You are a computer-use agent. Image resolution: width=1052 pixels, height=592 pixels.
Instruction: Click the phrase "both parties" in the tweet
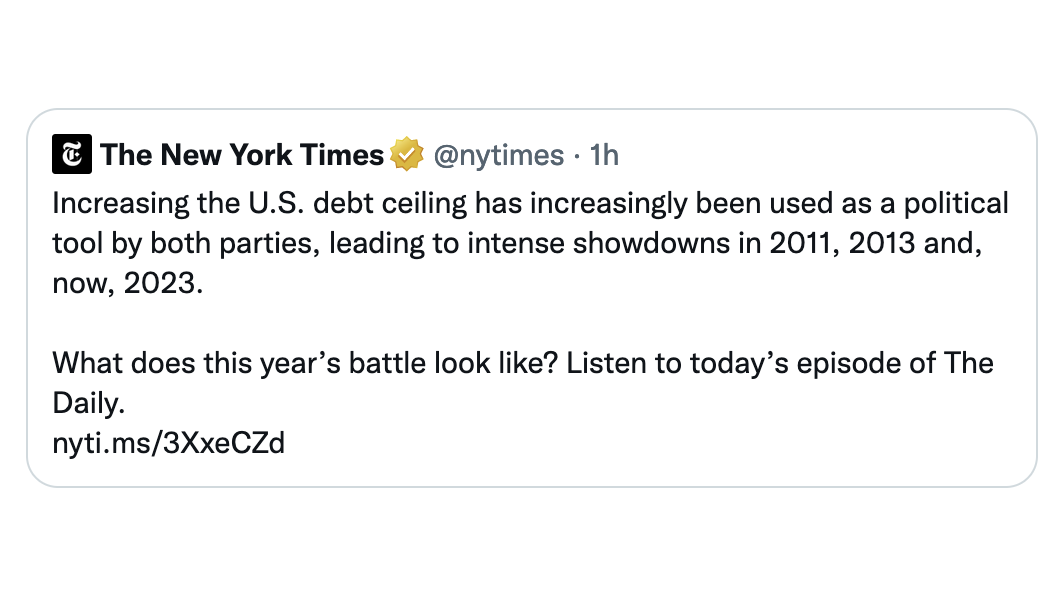[223, 244]
